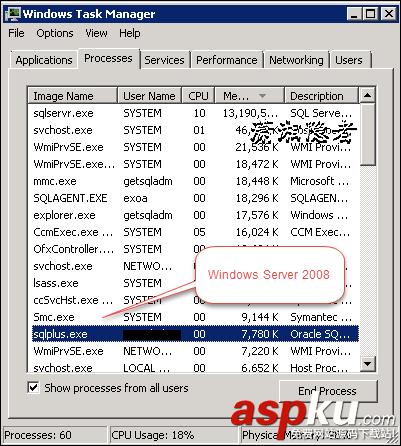
Task: Switch to the Applications tab
Action: [x=44, y=60]
